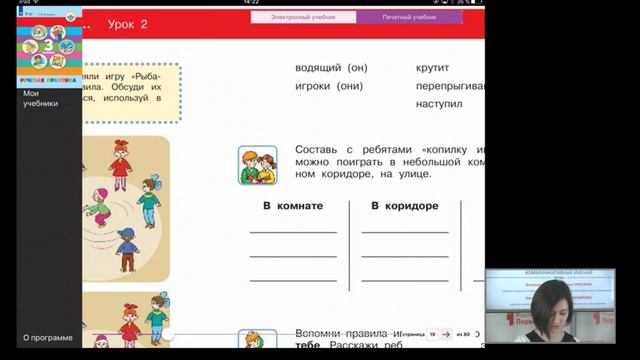Click the из 80 total pages label
The image size is (640, 360).
[x=463, y=334]
